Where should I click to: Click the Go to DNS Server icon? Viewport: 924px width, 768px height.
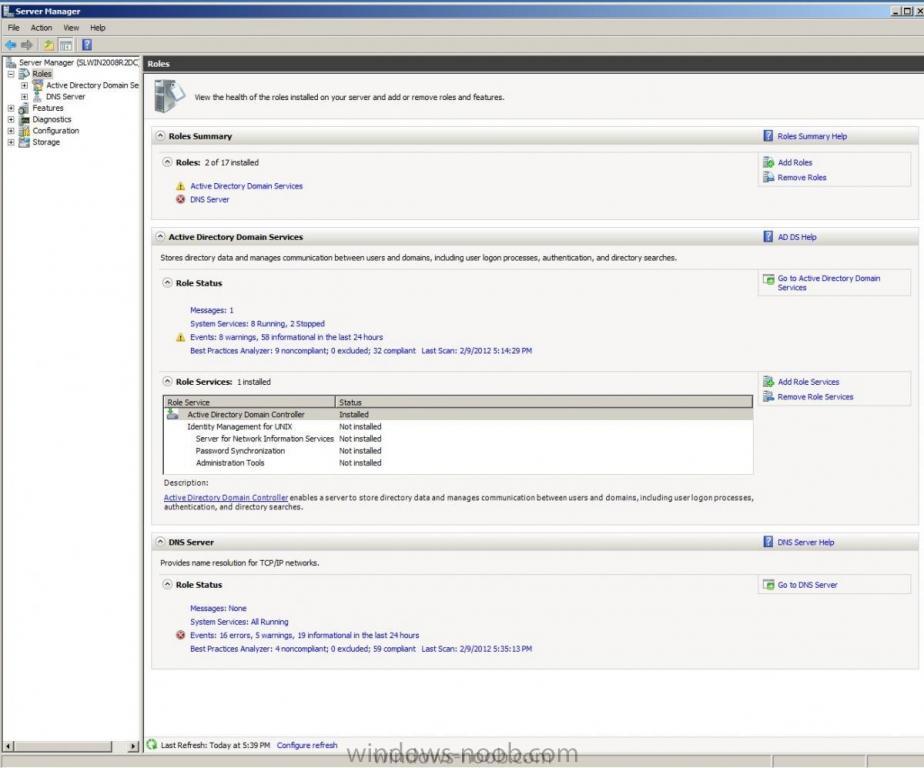pyautogui.click(x=768, y=585)
